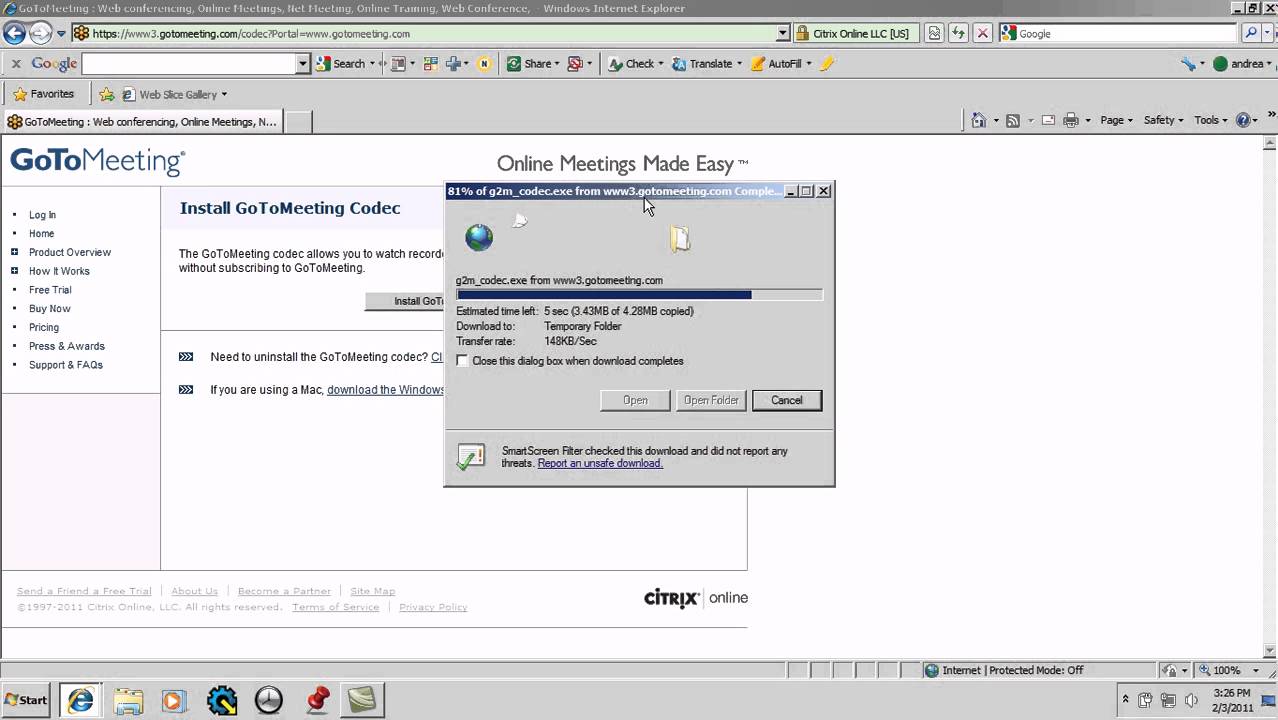
Task: Click the Add to Favorites star icon
Action: coord(106,94)
